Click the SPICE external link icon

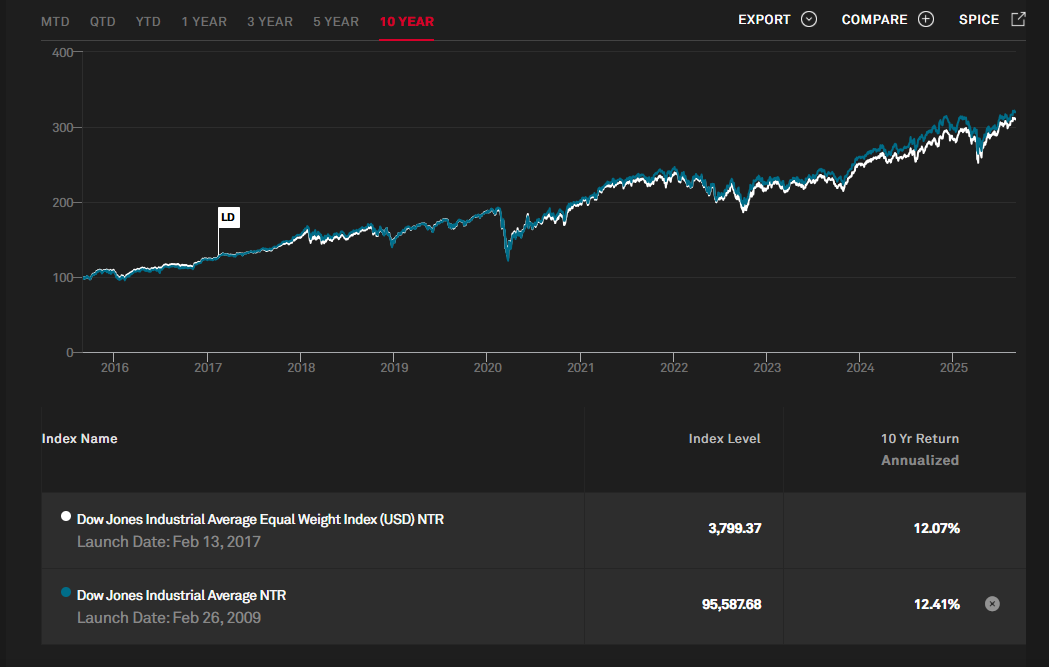point(1018,19)
